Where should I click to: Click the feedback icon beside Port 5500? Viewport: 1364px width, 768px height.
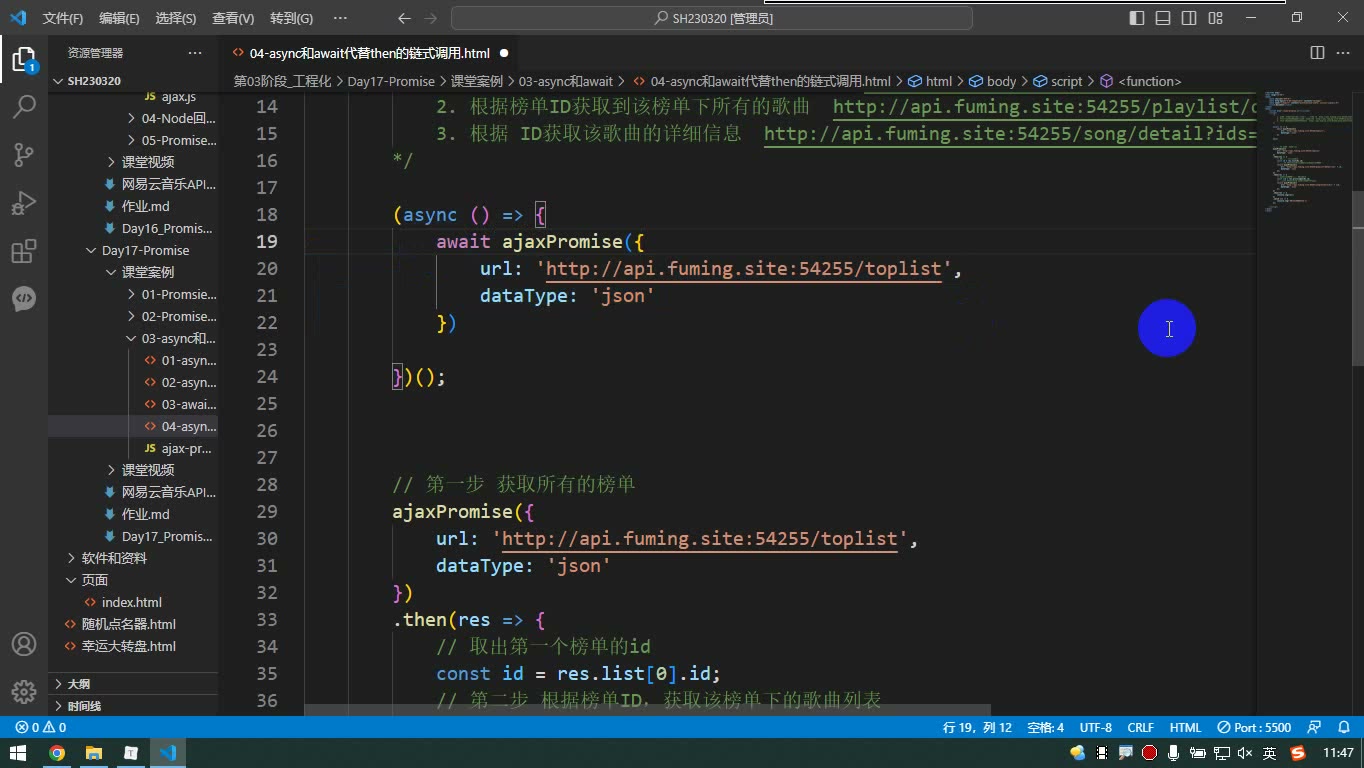coord(1315,727)
